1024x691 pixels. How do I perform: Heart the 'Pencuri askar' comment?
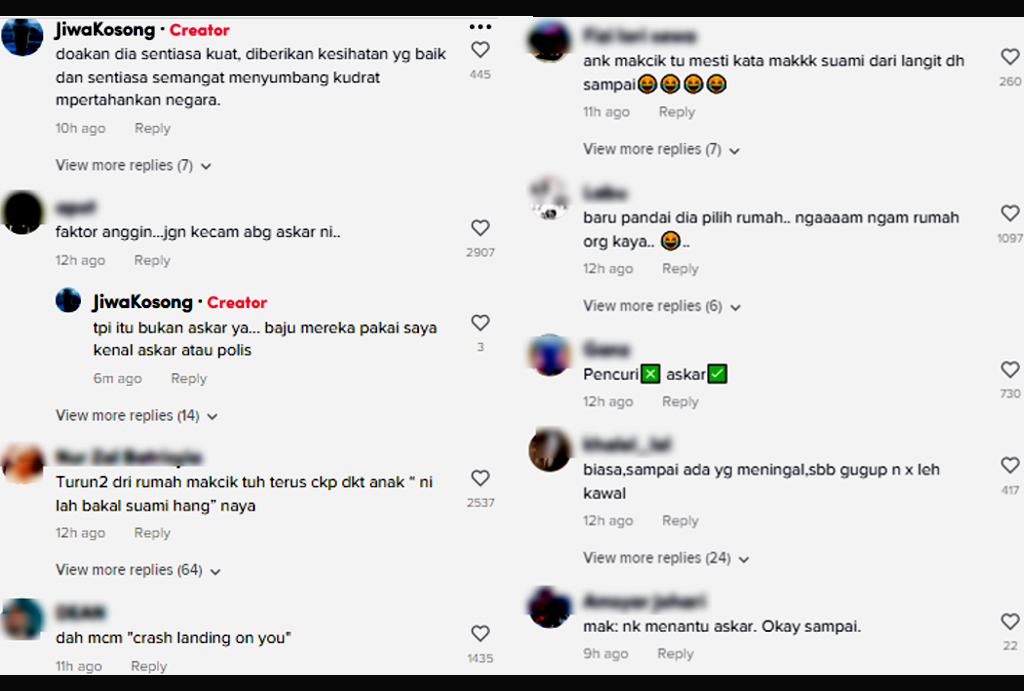tap(1010, 370)
